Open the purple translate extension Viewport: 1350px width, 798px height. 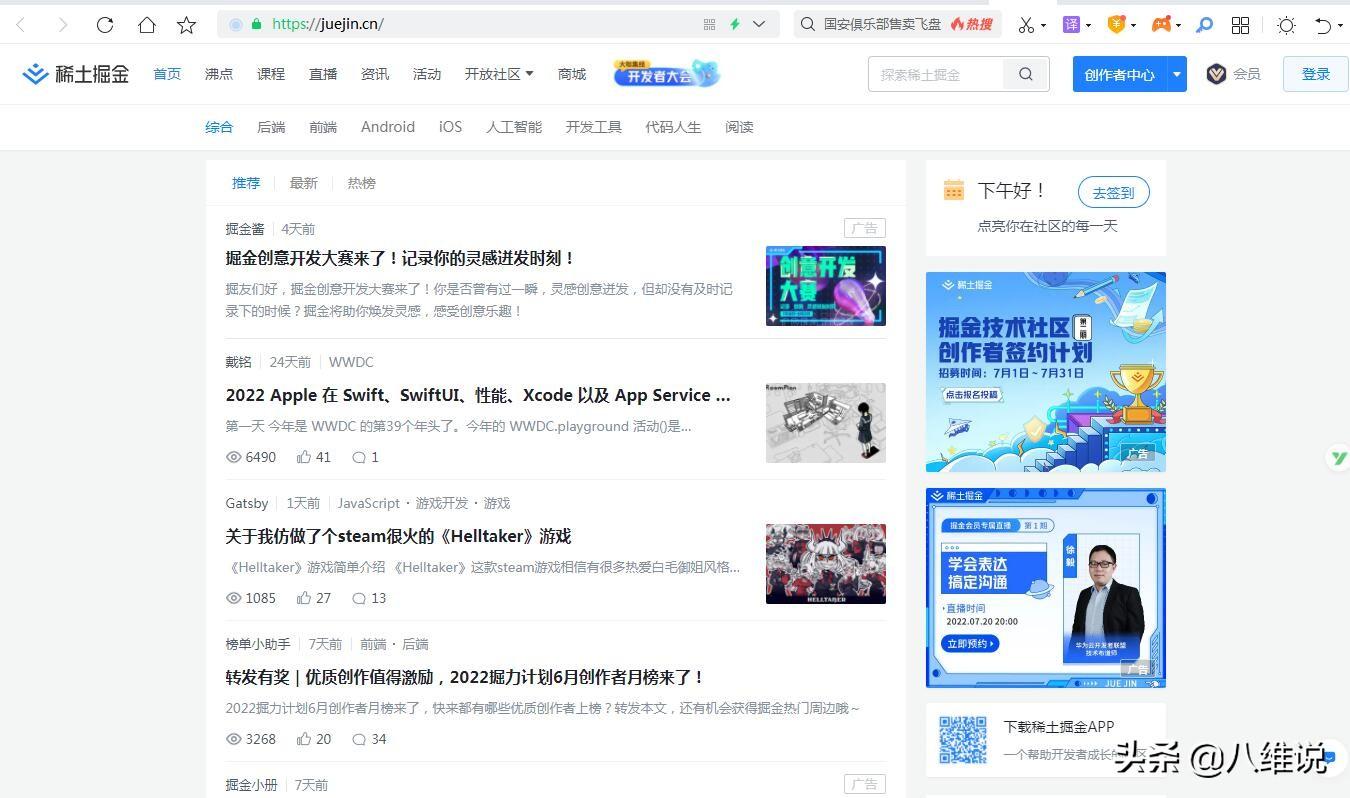(x=1071, y=24)
